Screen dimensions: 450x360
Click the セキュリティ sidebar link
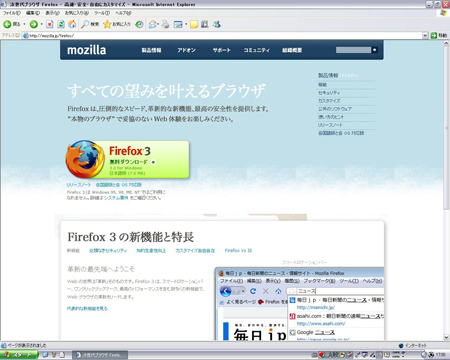click(x=329, y=93)
